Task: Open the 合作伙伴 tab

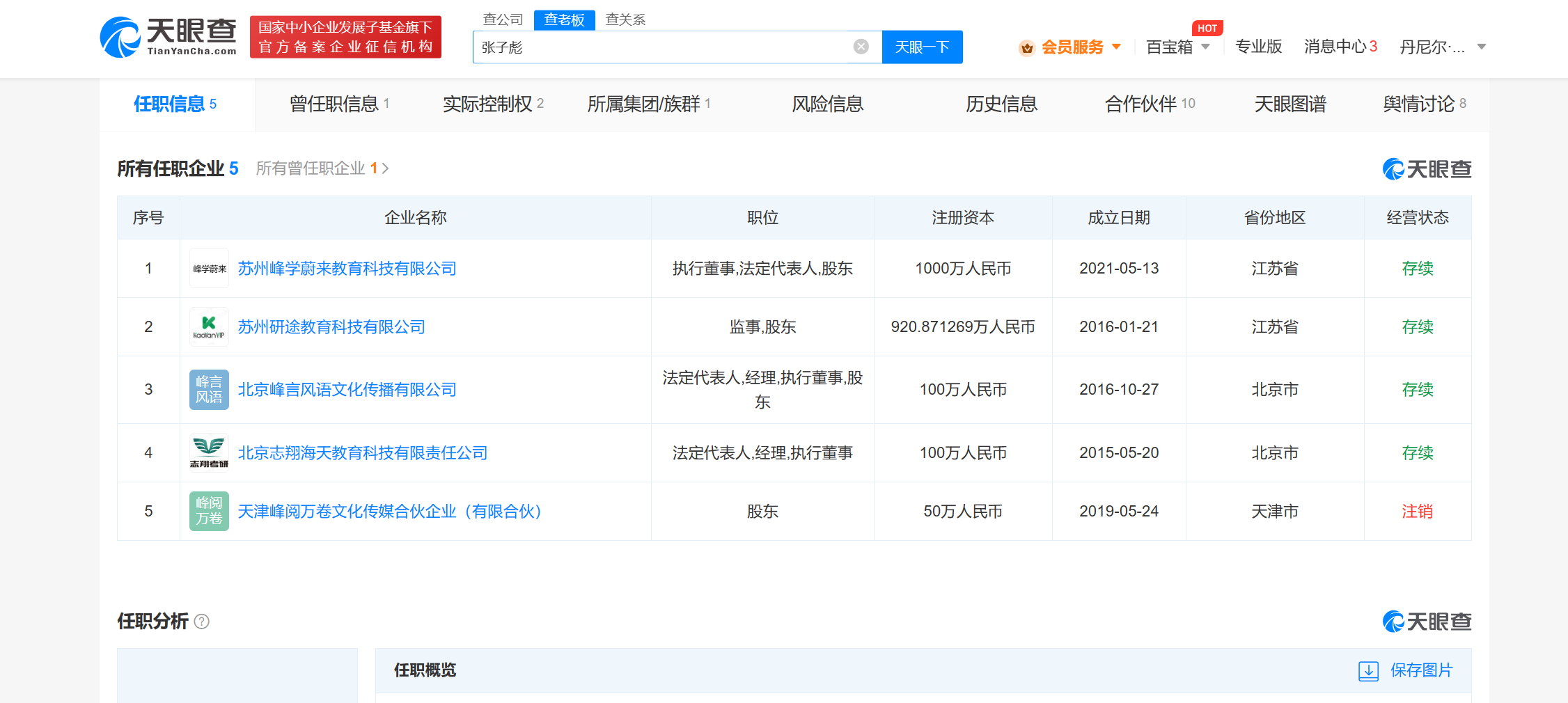Action: [1150, 104]
